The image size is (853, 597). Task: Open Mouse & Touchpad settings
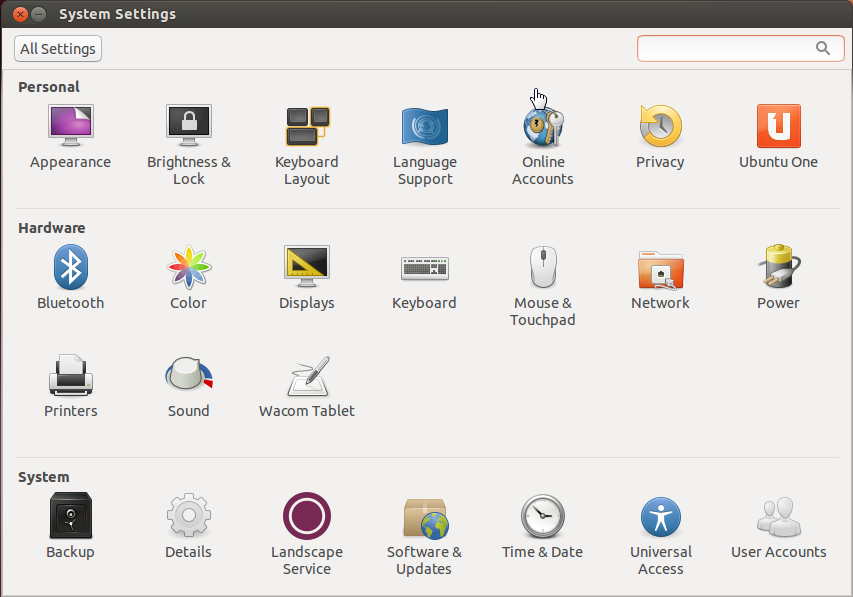[x=542, y=268]
